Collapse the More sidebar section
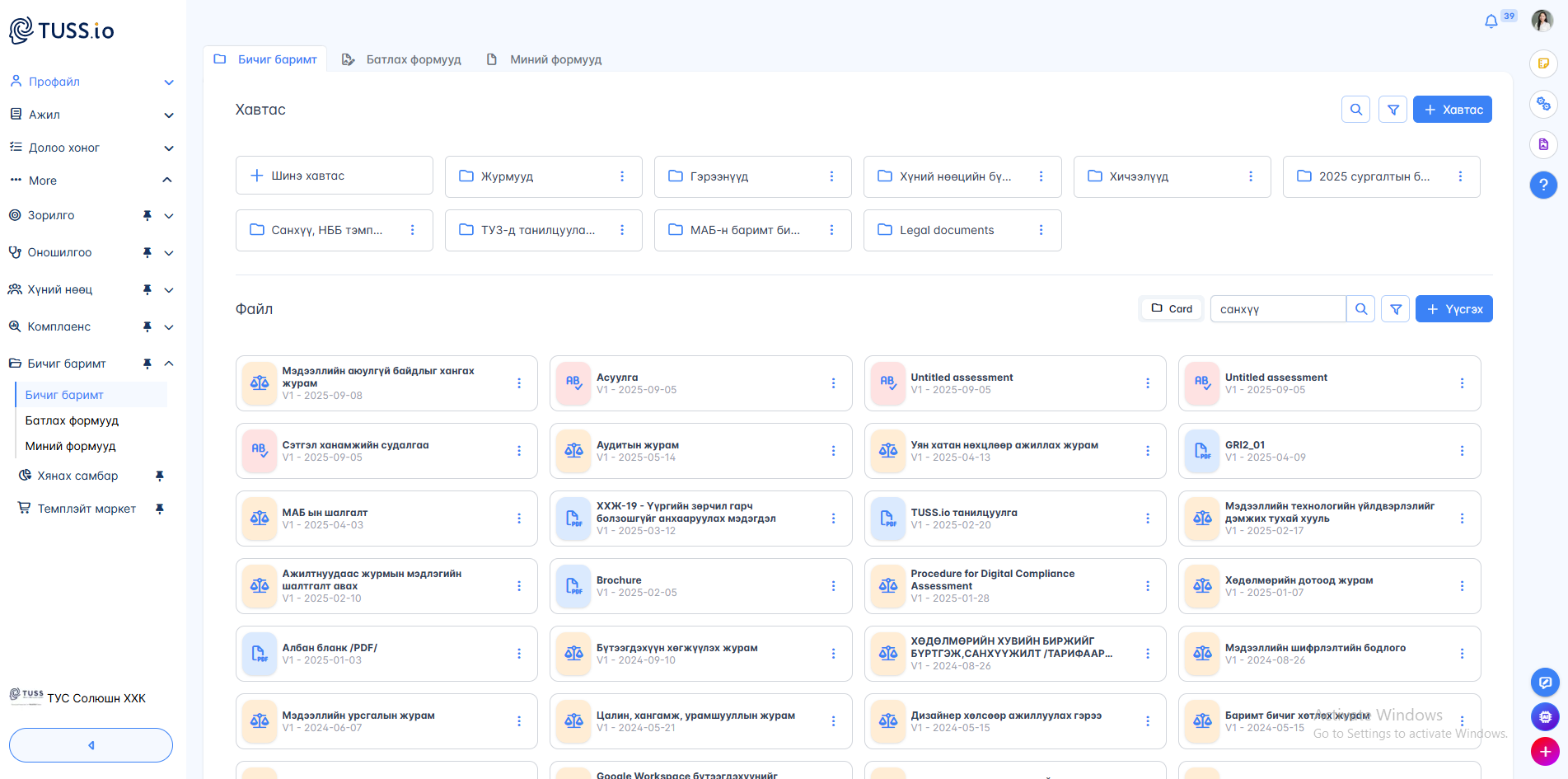This screenshot has width=1568, height=779. pyautogui.click(x=167, y=181)
